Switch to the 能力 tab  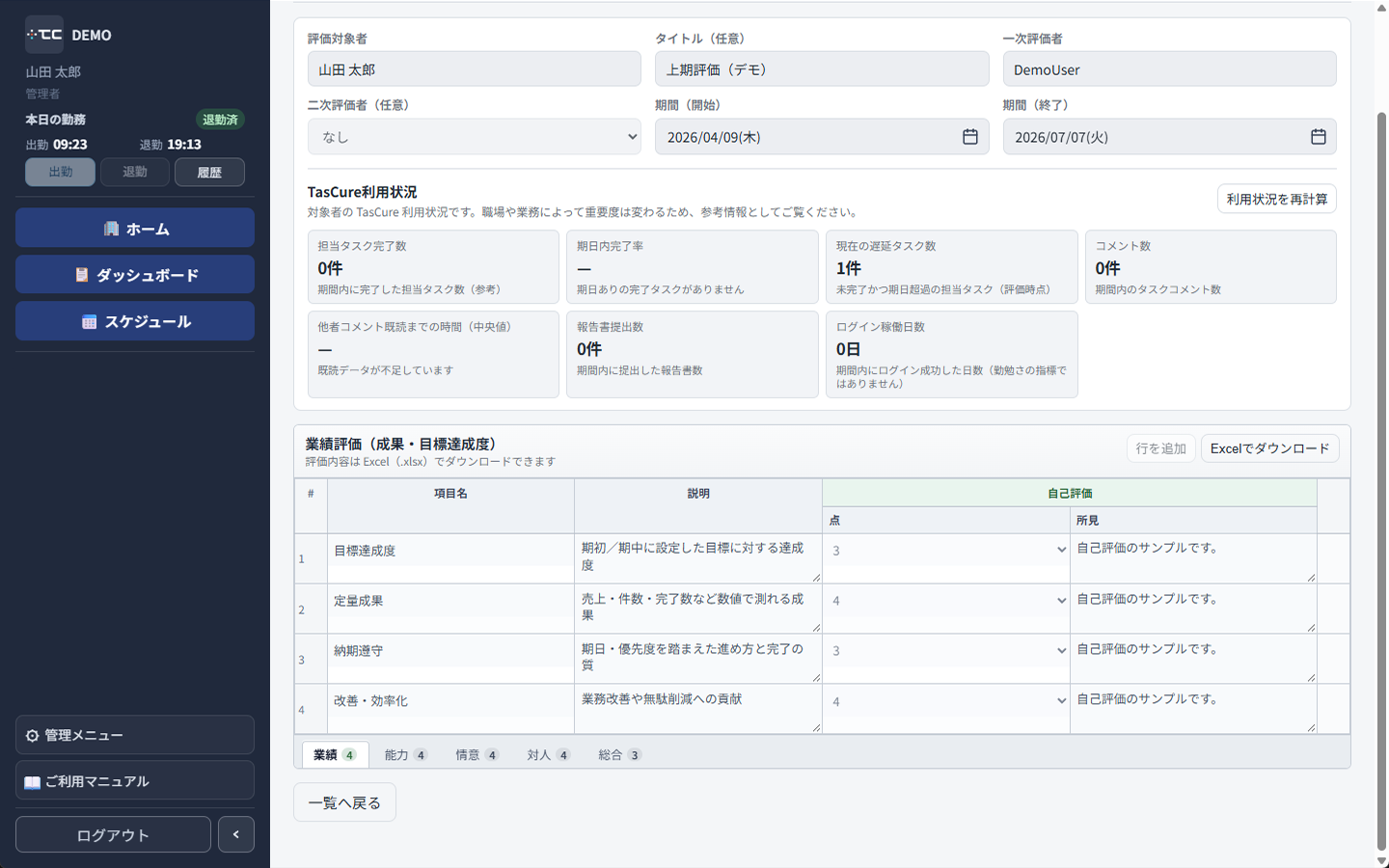(x=406, y=755)
